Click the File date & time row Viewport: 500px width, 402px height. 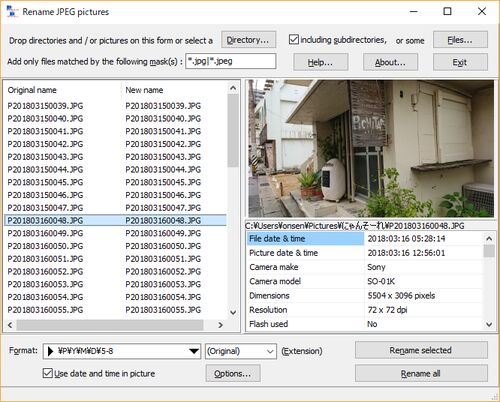tap(365, 239)
